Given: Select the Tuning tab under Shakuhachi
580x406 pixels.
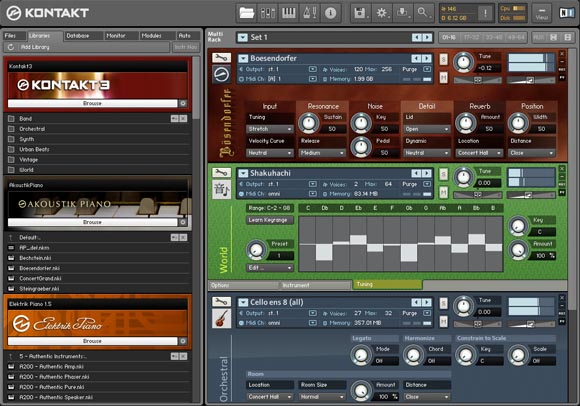Looking at the screenshot, I should point(387,284).
